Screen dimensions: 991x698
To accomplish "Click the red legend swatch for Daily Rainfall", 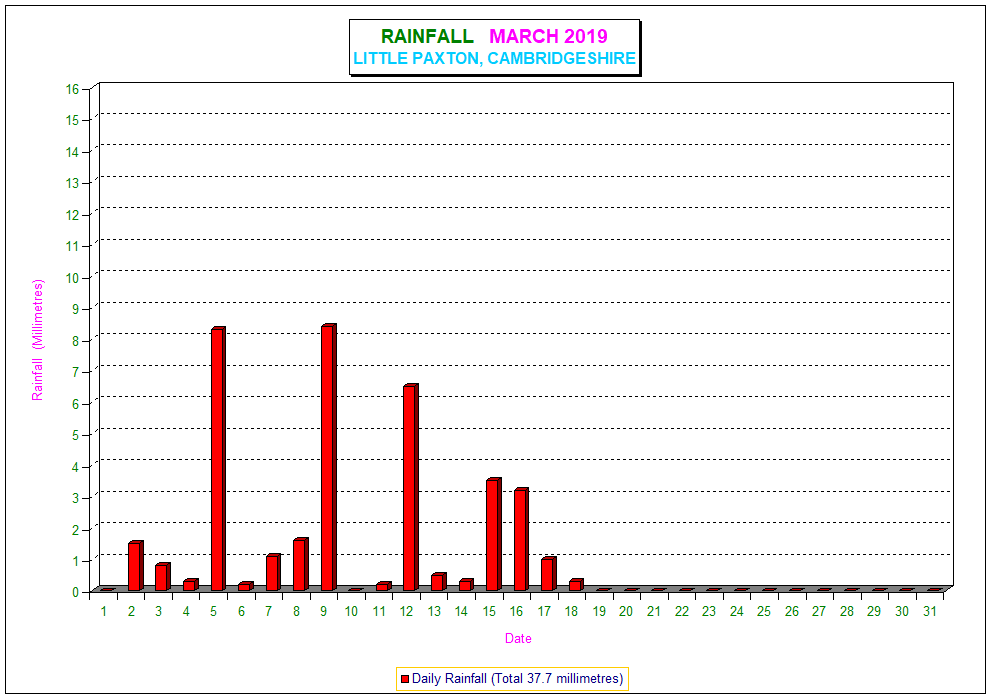I will [405, 679].
